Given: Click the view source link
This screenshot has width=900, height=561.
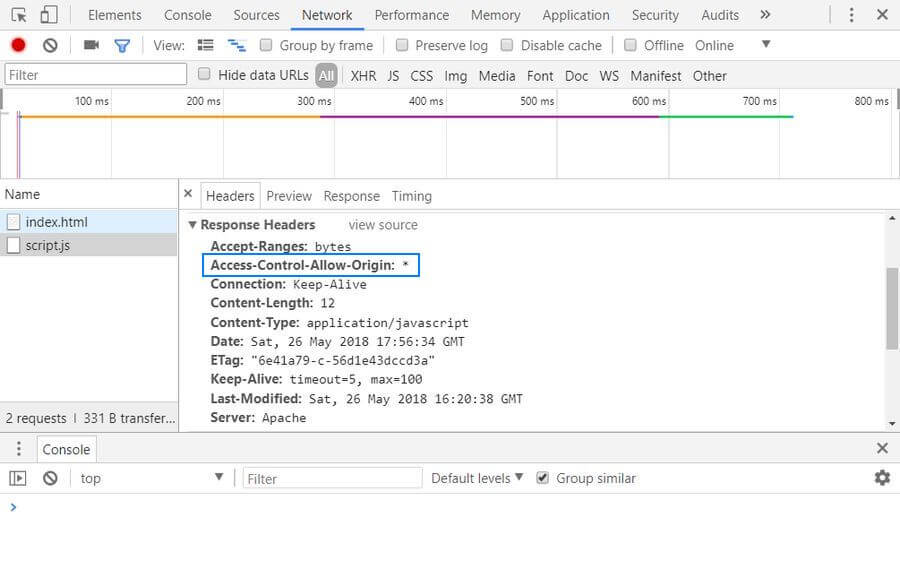Looking at the screenshot, I should 383,225.
